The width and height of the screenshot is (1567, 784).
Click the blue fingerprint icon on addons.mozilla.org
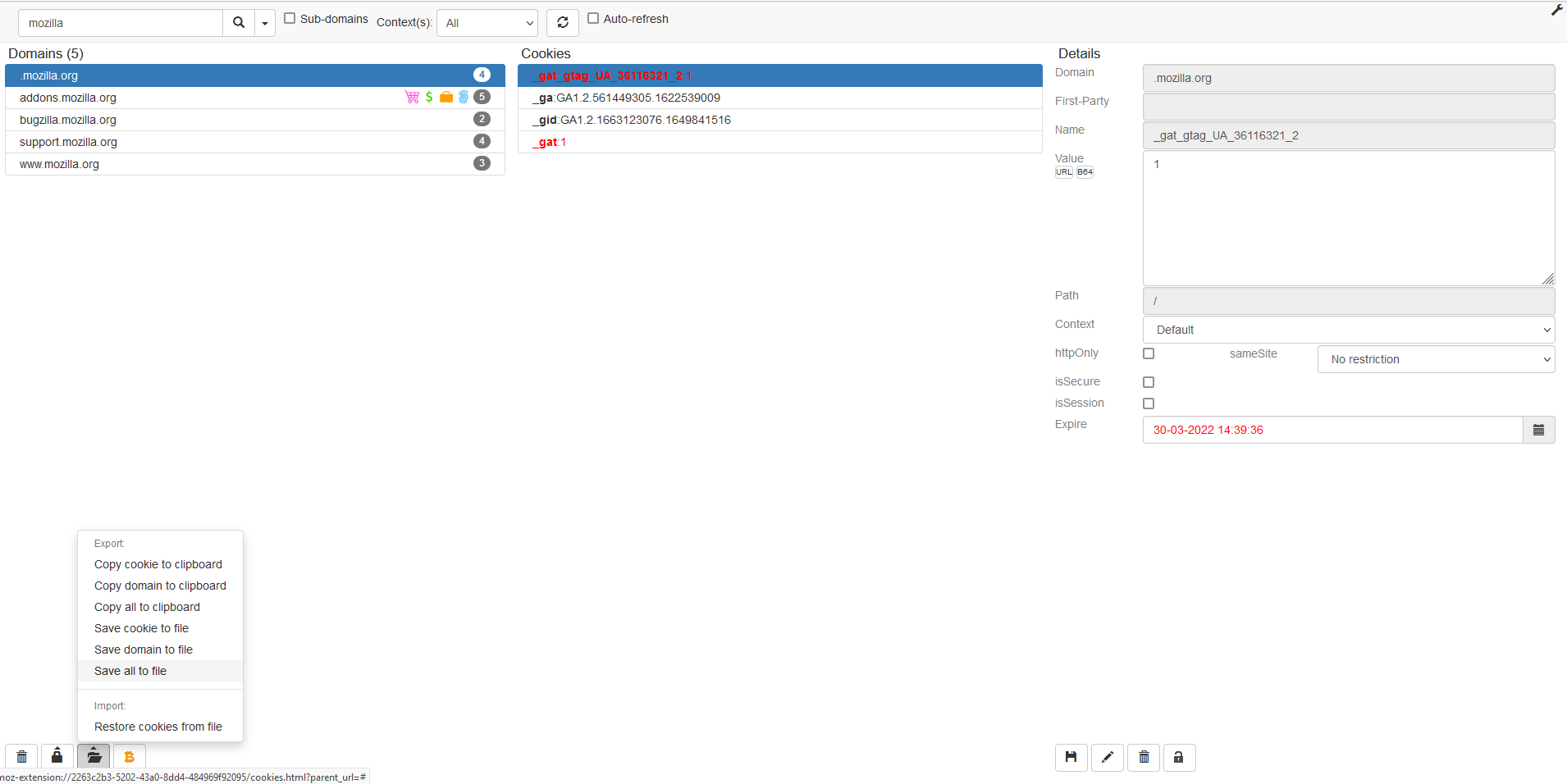464,97
